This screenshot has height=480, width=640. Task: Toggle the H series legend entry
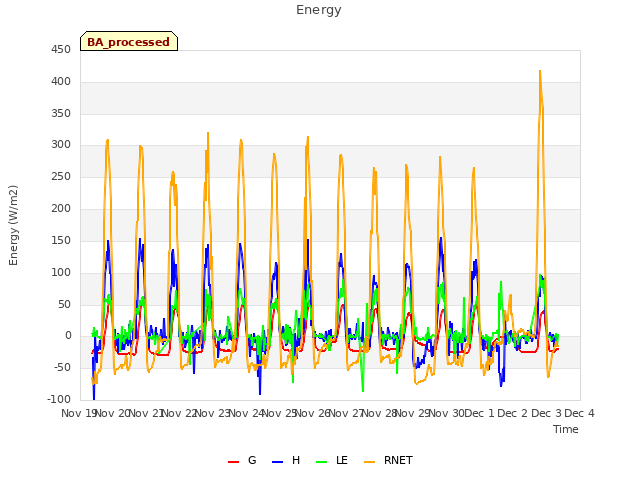286,460
